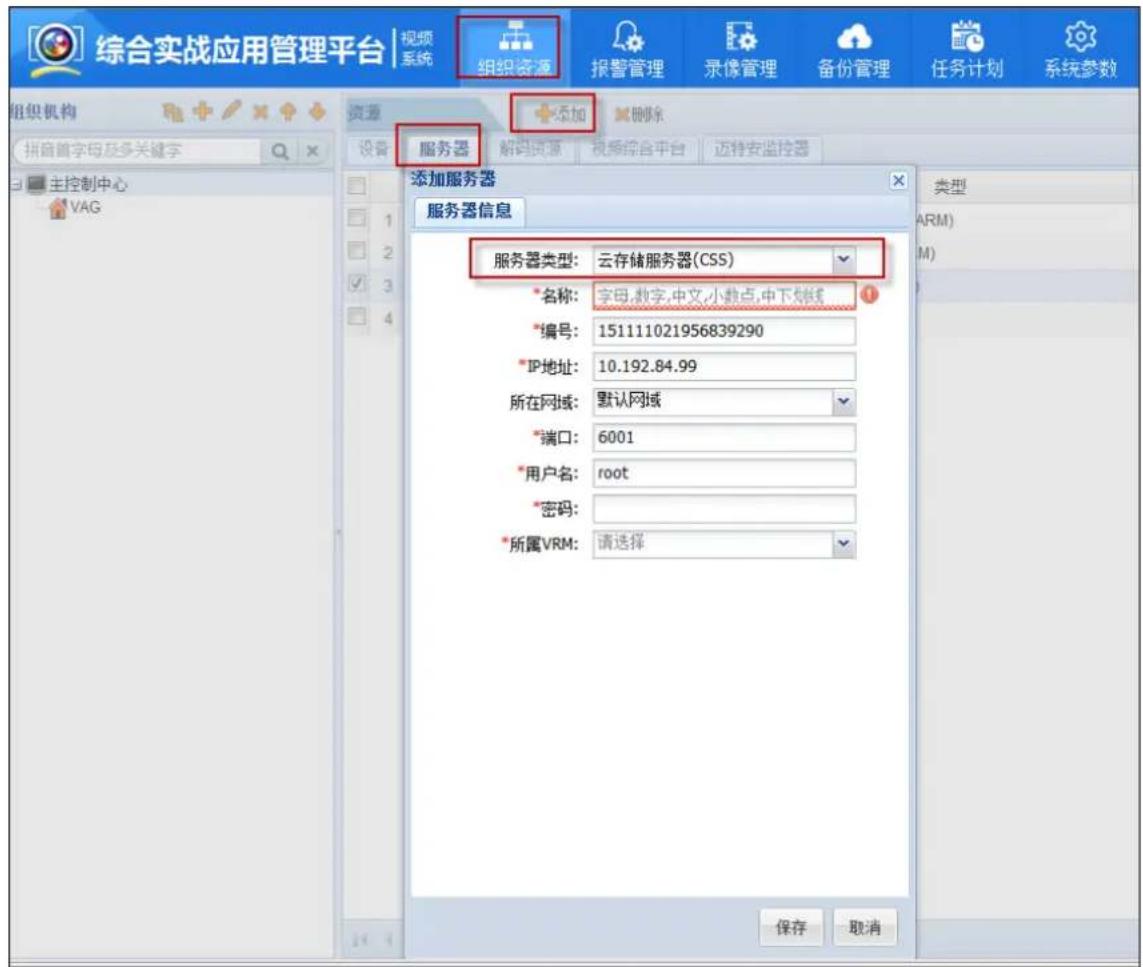This screenshot has height=967, width=1143.
Task: Switch to the 迈特安监控器 tab
Action: coord(761,149)
